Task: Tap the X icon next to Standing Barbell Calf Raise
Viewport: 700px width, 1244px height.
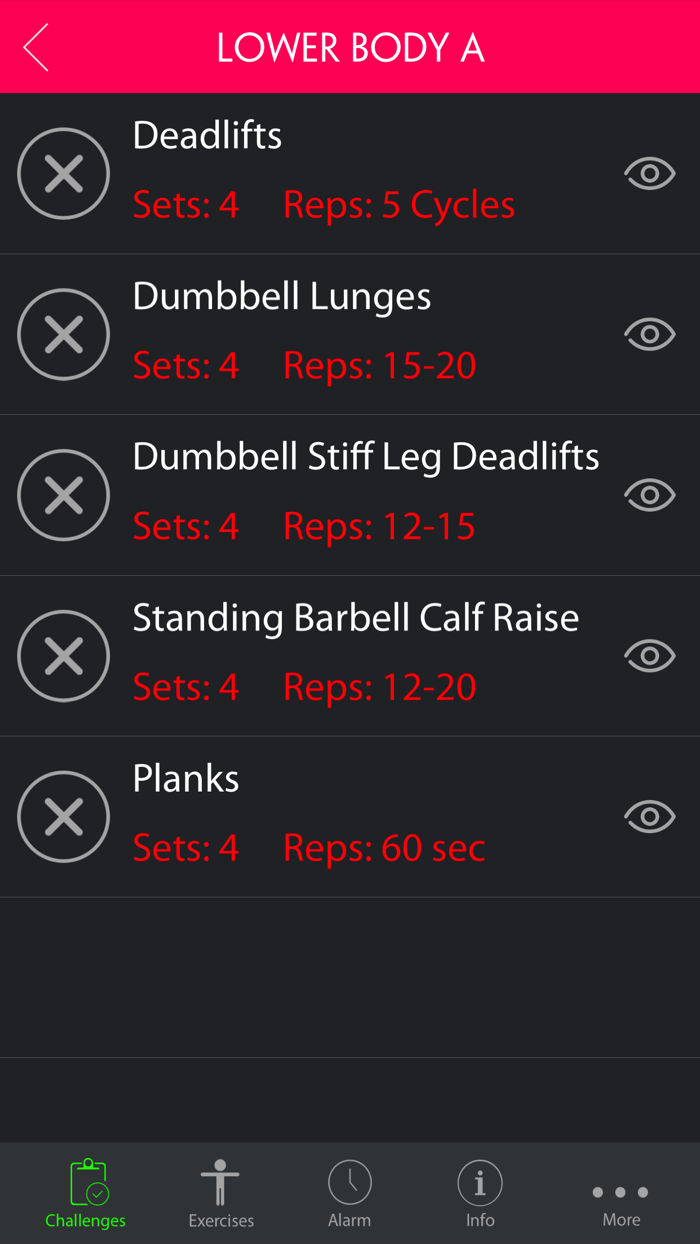Action: point(63,656)
